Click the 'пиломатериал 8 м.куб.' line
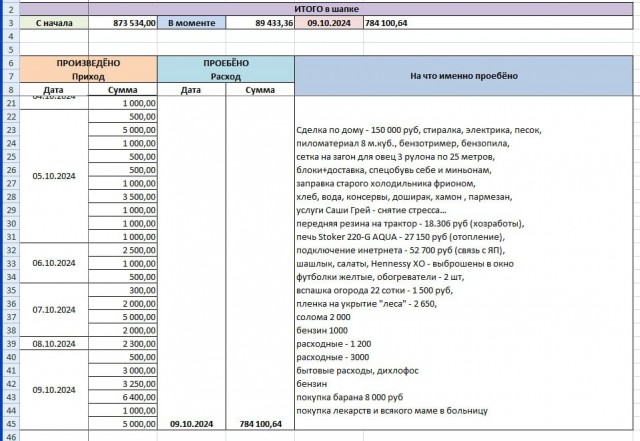 402,143
